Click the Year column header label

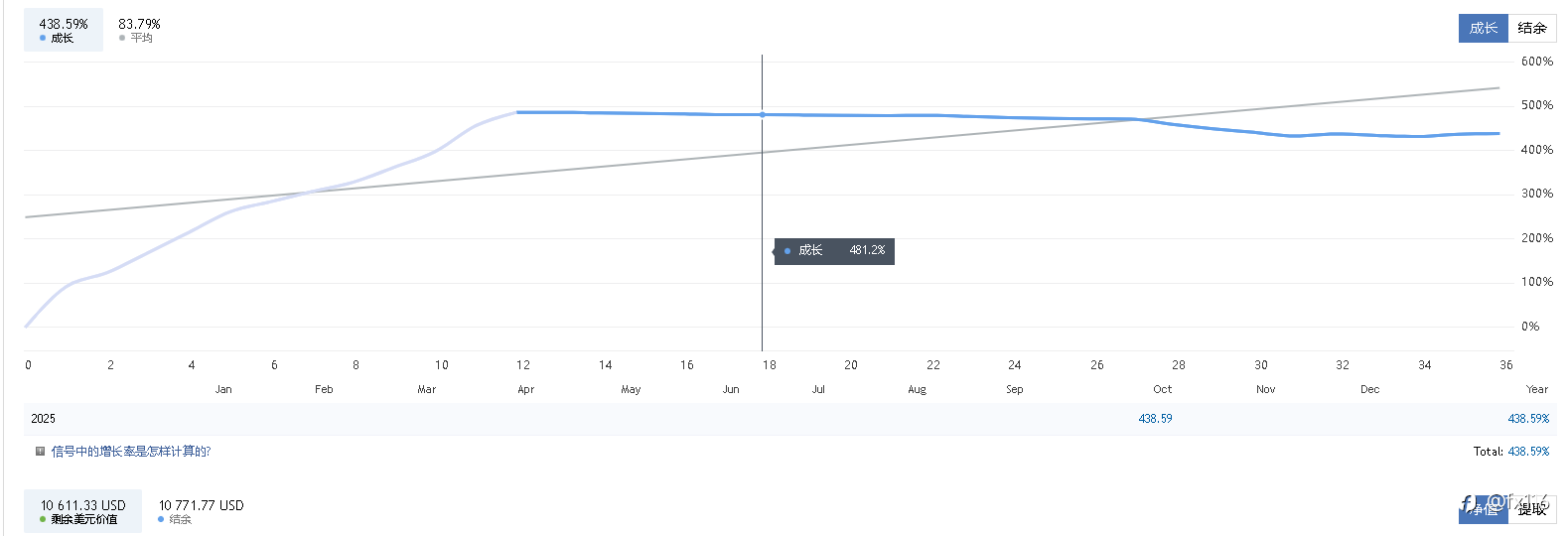click(1536, 389)
